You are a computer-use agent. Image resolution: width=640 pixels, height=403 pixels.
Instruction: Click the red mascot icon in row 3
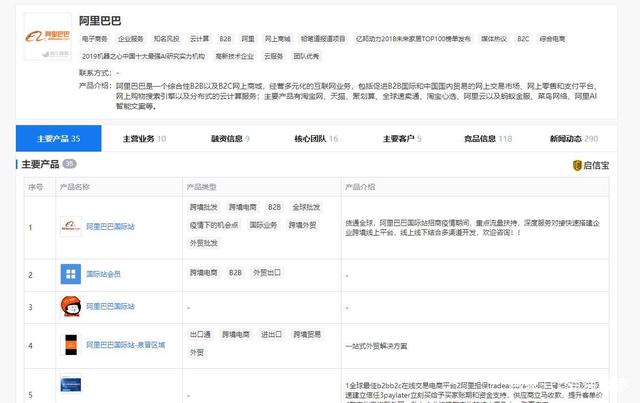pos(71,306)
